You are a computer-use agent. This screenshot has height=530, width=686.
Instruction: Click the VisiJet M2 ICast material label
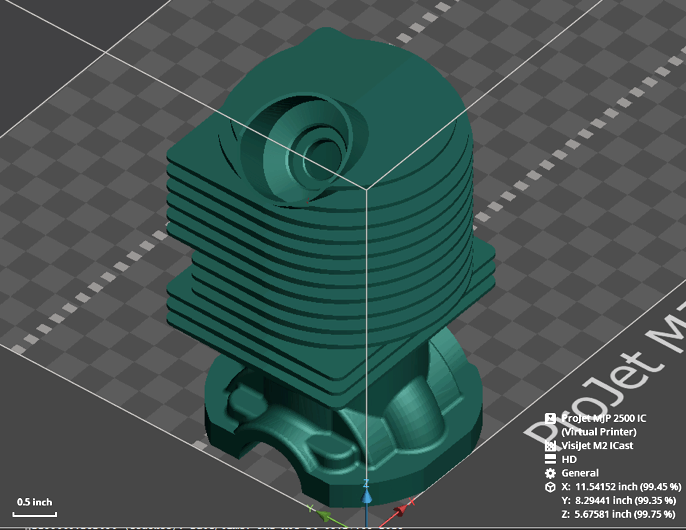pos(597,446)
